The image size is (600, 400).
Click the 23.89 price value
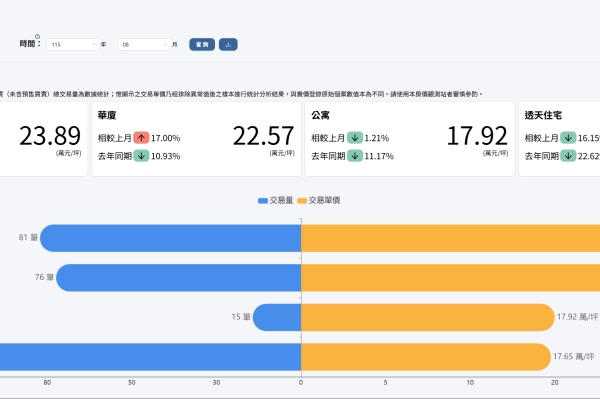coord(50,136)
